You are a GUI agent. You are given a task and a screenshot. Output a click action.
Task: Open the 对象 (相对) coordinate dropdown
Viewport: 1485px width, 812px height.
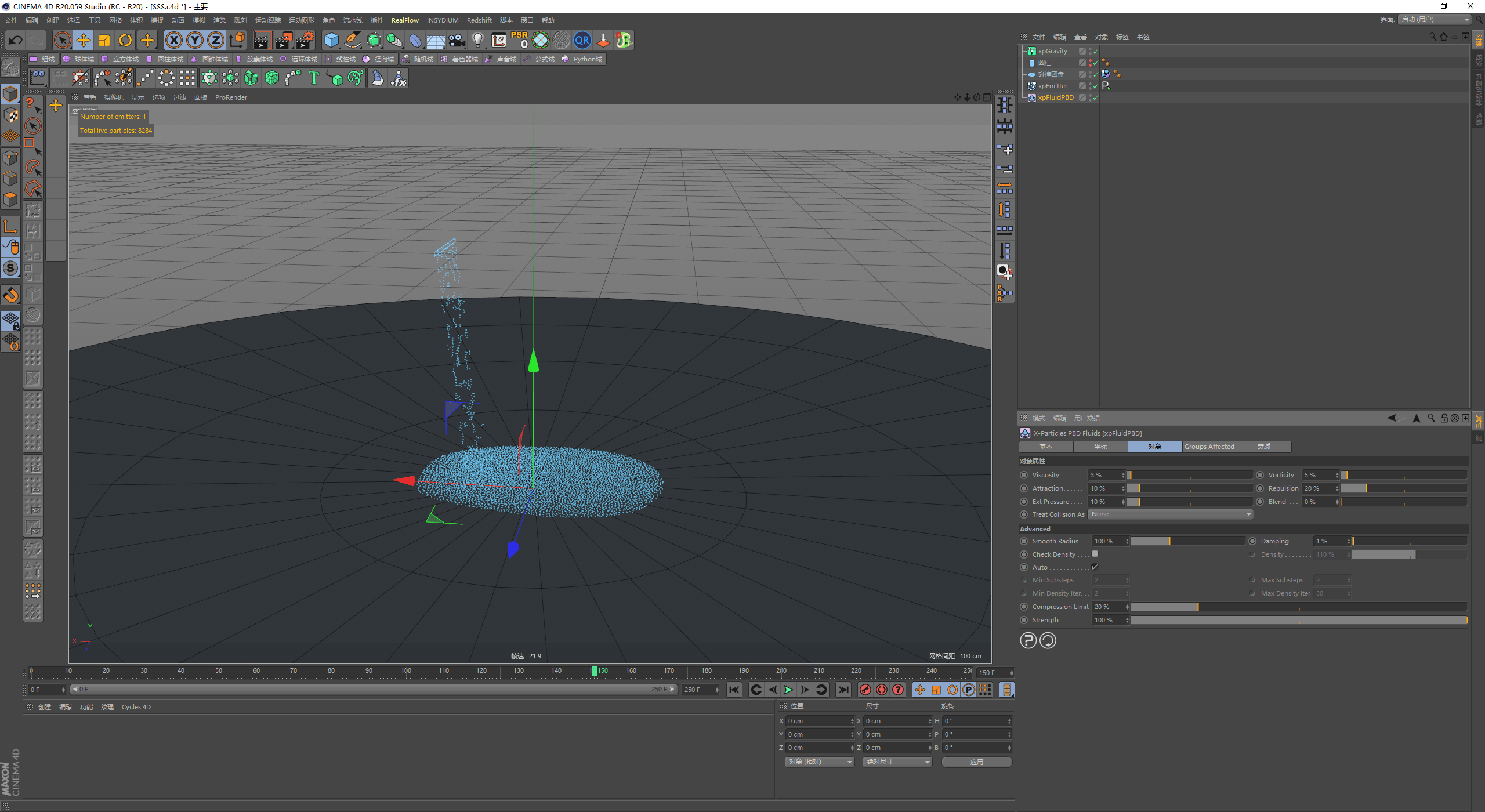(x=820, y=762)
